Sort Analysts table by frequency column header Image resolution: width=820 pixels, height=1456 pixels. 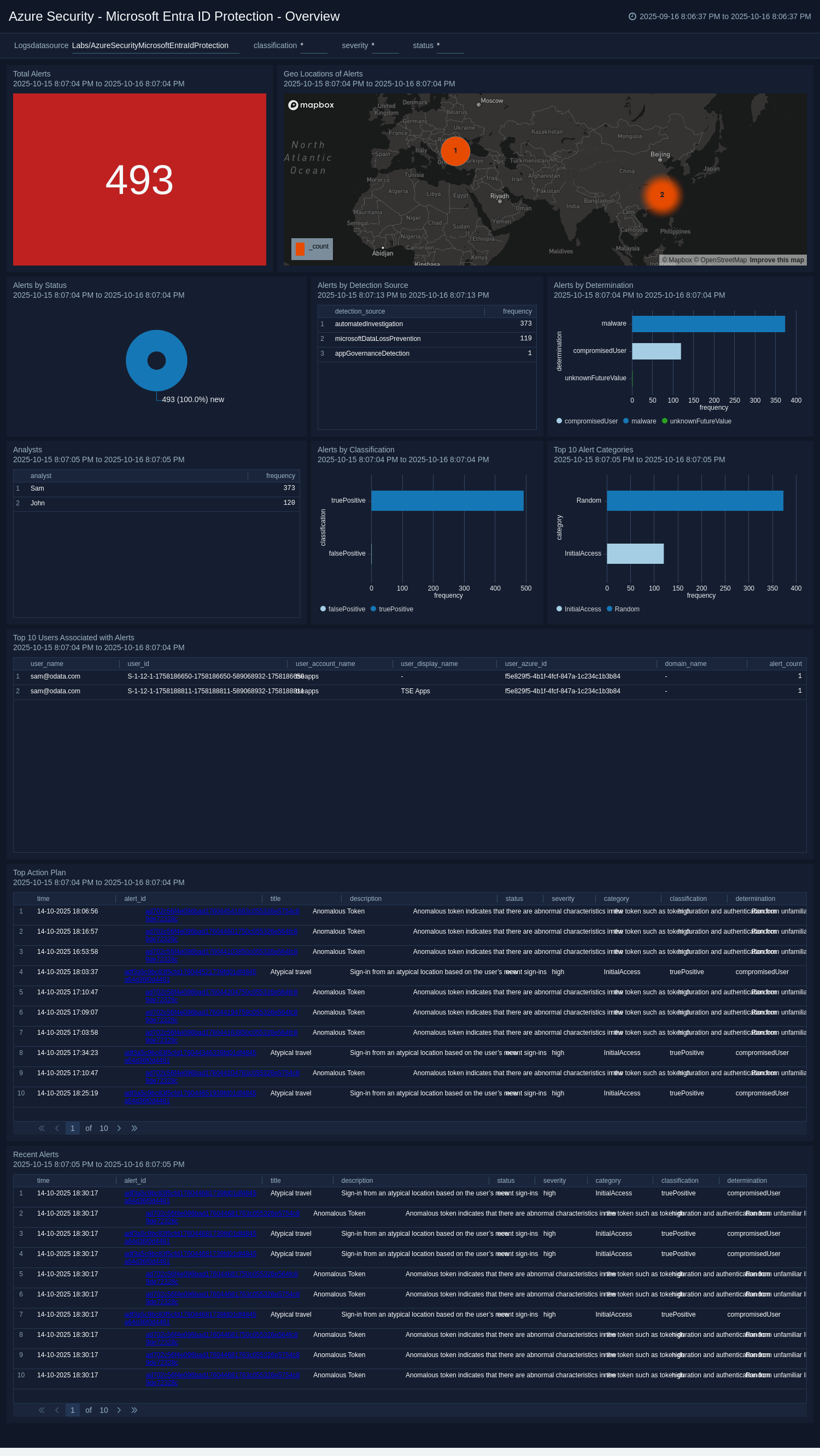280,476
